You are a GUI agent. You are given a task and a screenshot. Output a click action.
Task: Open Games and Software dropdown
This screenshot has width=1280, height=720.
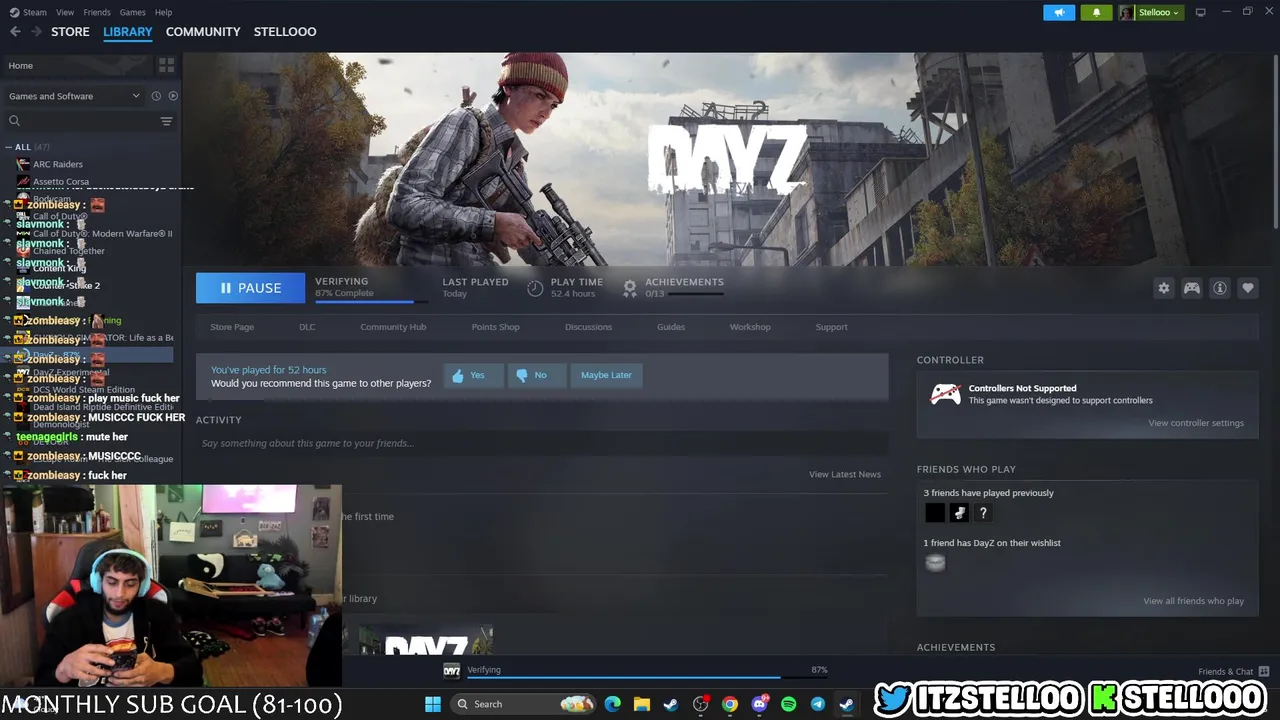tap(74, 96)
